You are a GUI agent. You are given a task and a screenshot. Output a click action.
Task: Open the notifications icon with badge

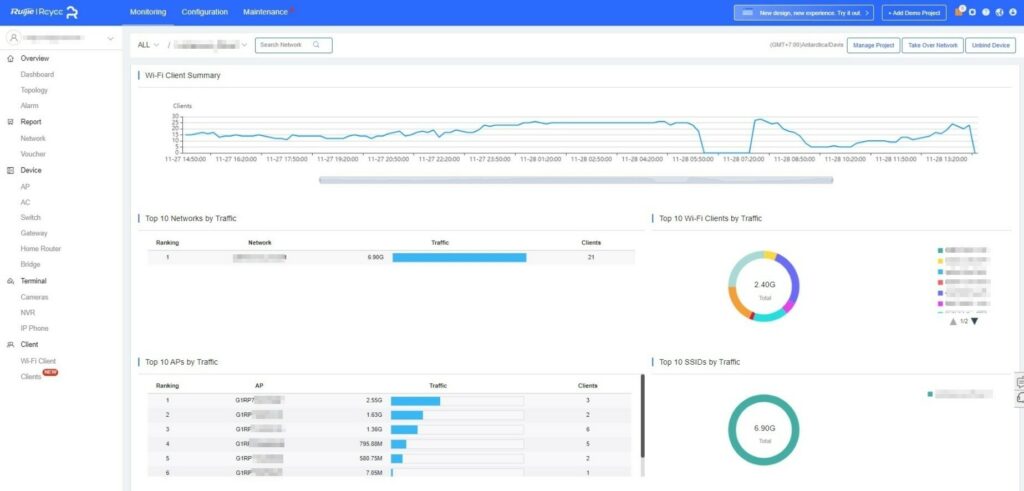(959, 12)
